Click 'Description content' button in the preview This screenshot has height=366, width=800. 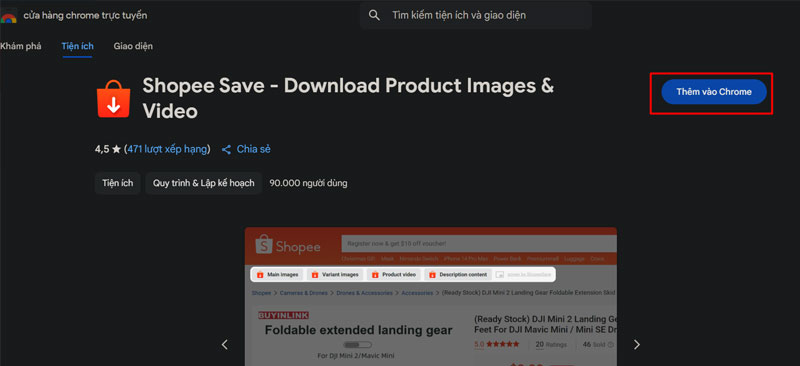[x=458, y=275]
